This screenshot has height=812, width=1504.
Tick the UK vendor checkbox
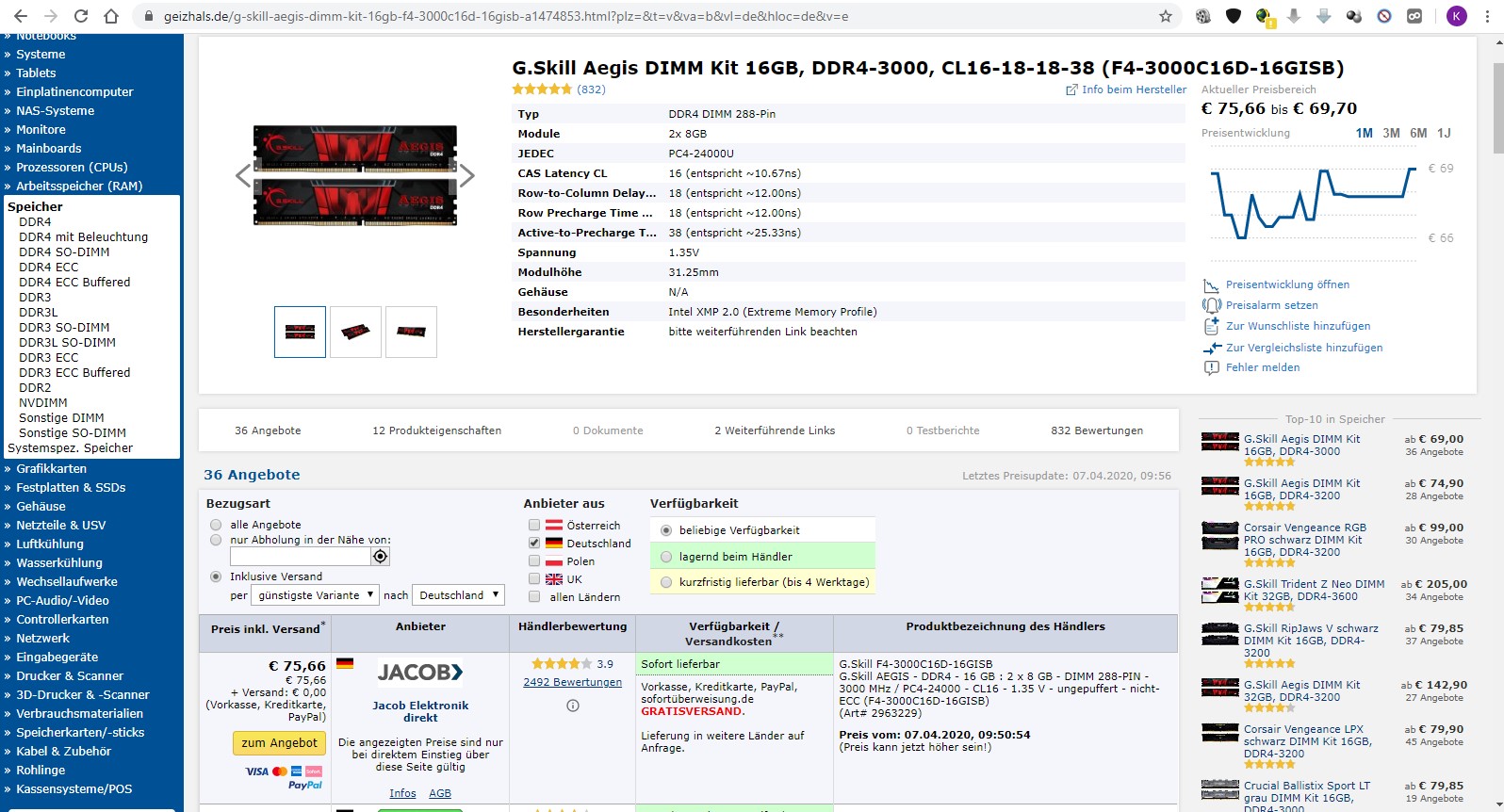pos(534,579)
